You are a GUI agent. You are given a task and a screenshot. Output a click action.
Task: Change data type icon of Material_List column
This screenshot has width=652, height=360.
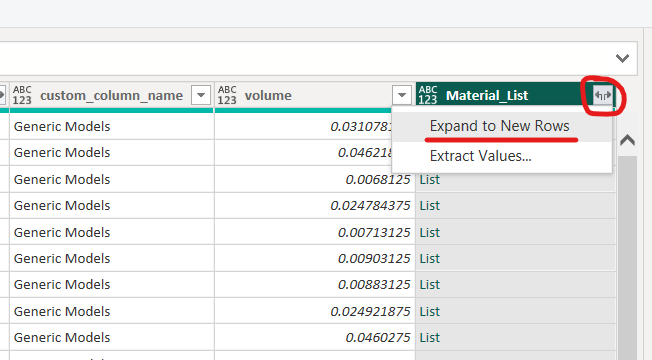pyautogui.click(x=428, y=95)
